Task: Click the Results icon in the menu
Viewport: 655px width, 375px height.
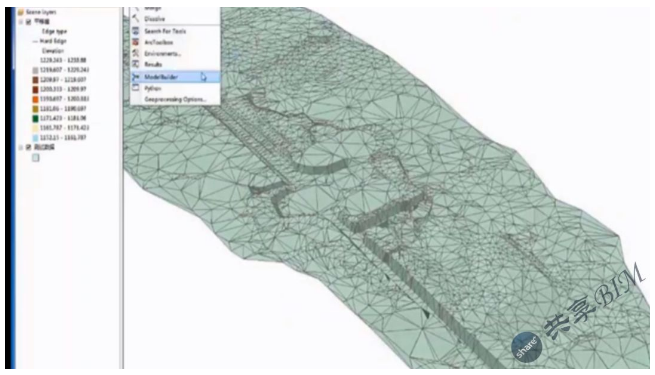Action: coord(135,64)
